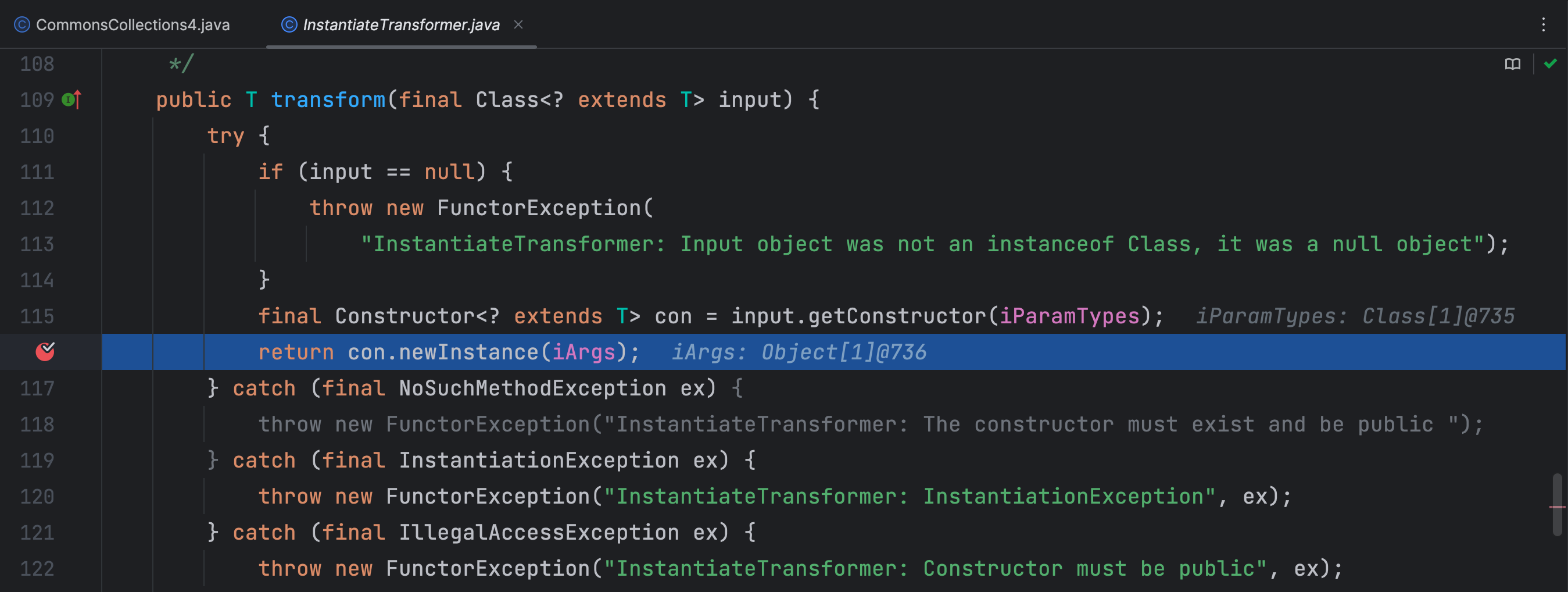Click line number 108 in gutter

(x=37, y=64)
